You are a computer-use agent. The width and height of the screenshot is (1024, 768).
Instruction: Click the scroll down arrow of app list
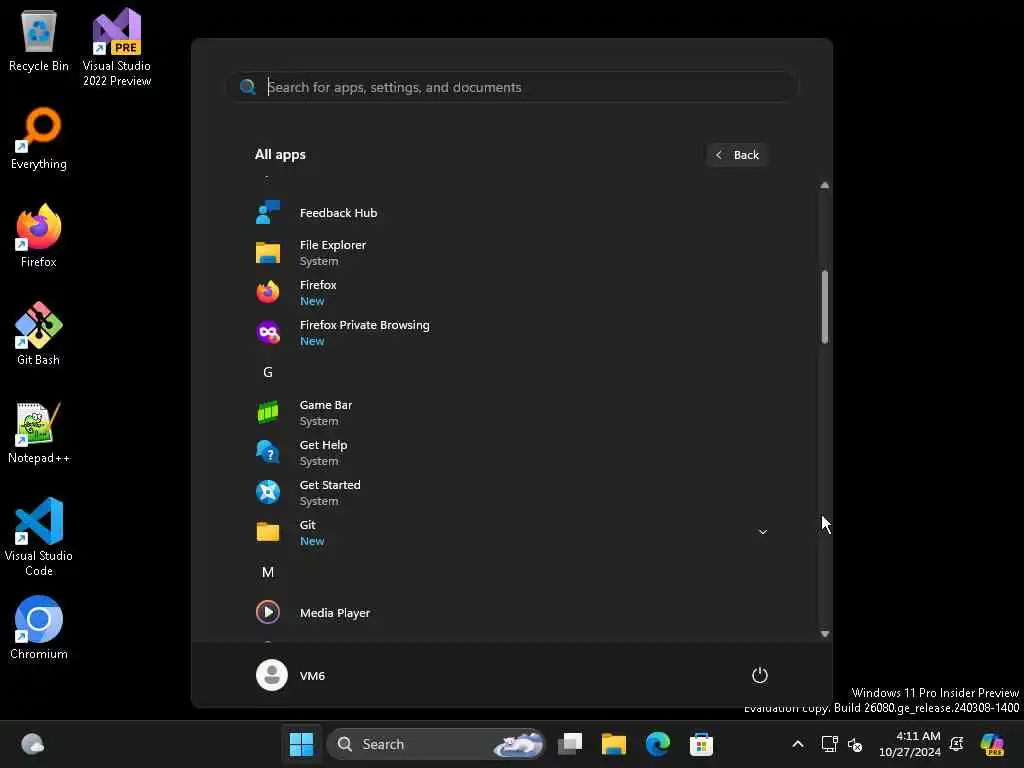[x=825, y=633]
